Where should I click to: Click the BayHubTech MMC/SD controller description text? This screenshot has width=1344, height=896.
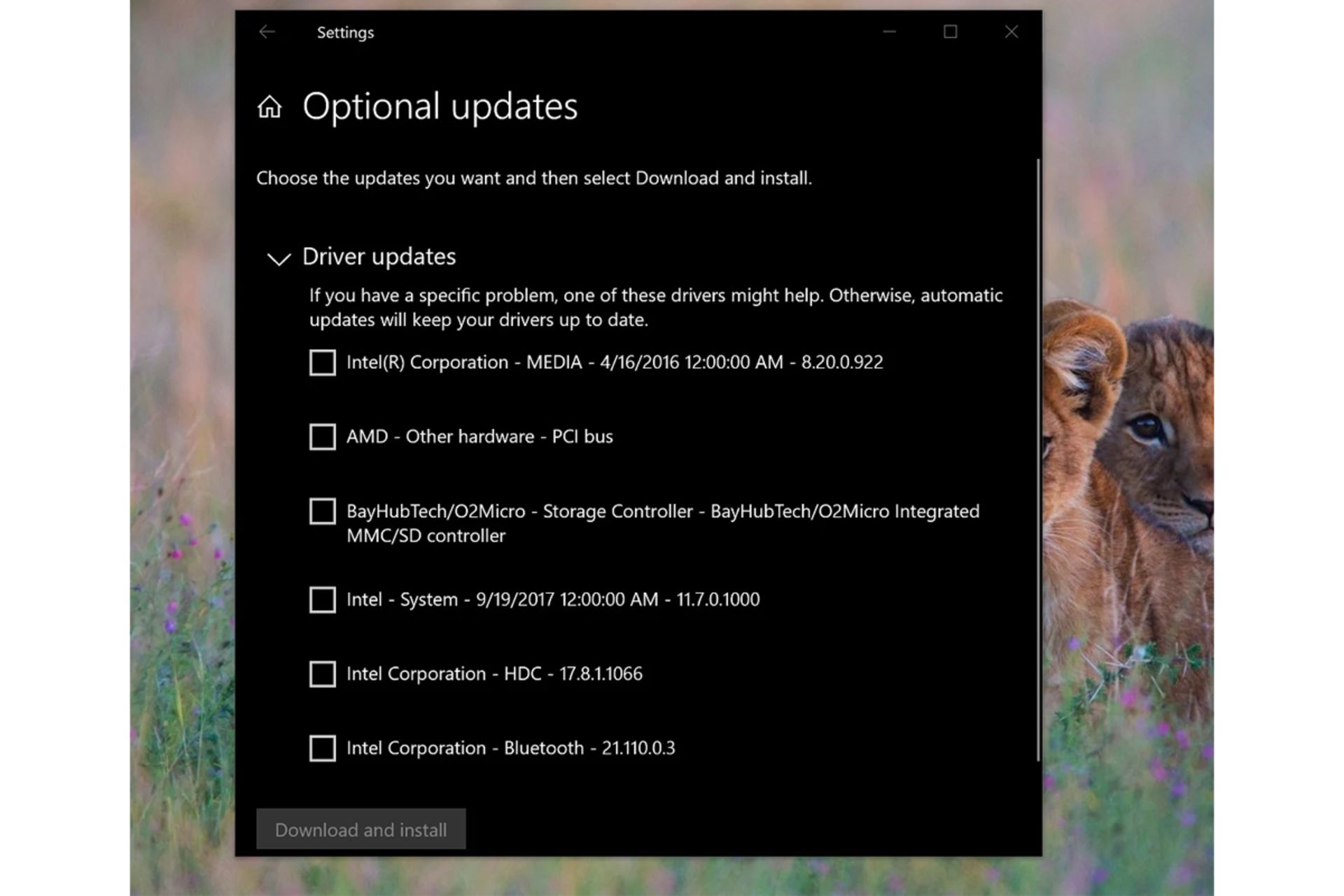point(425,536)
